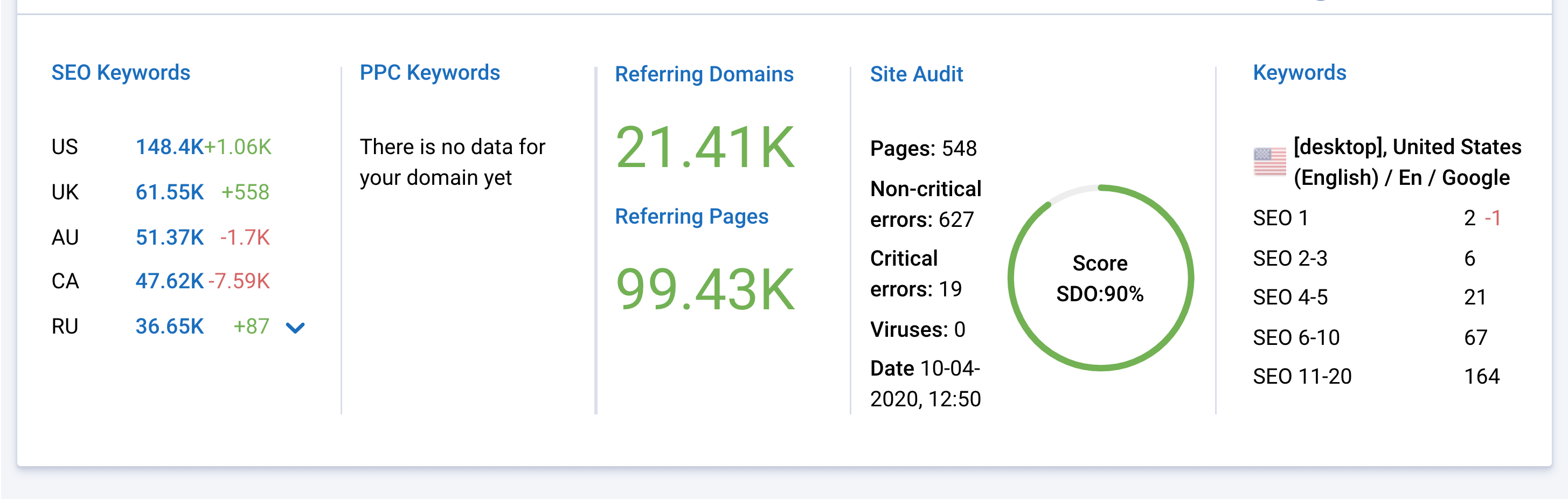Click the SEO 11-20 row label
The height and width of the screenshot is (499, 1568).
pyautogui.click(x=1302, y=377)
